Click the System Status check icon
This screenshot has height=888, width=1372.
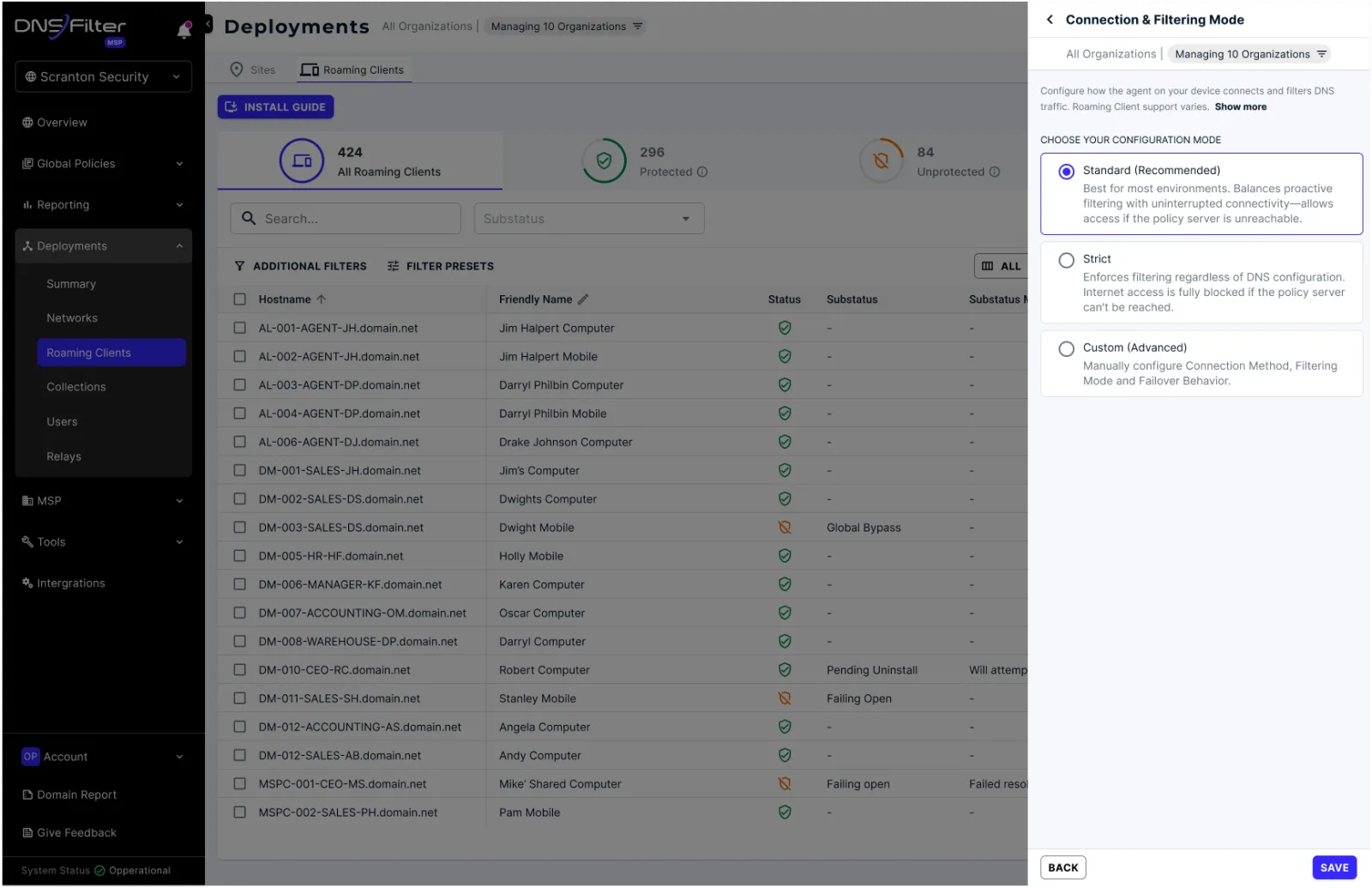click(x=99, y=870)
